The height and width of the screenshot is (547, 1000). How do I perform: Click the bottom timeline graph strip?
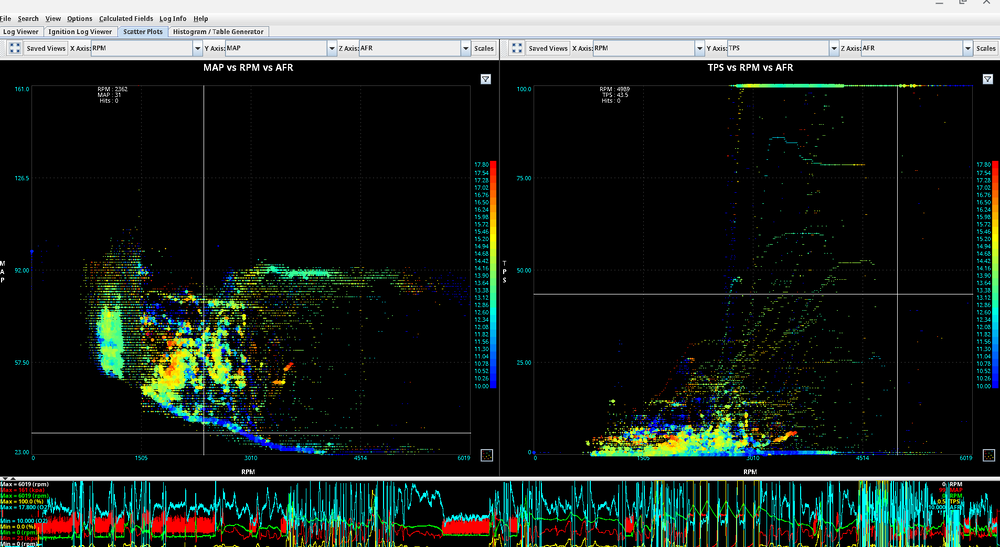(500, 513)
